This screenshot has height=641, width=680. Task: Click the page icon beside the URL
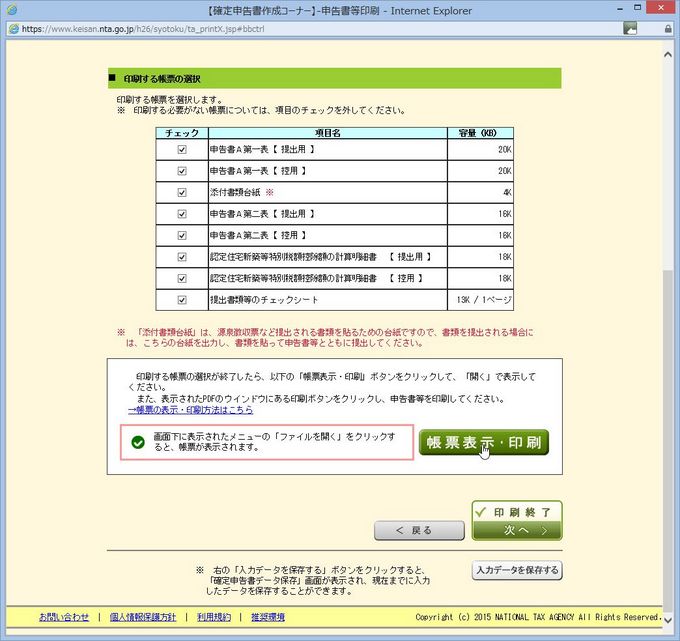12,29
